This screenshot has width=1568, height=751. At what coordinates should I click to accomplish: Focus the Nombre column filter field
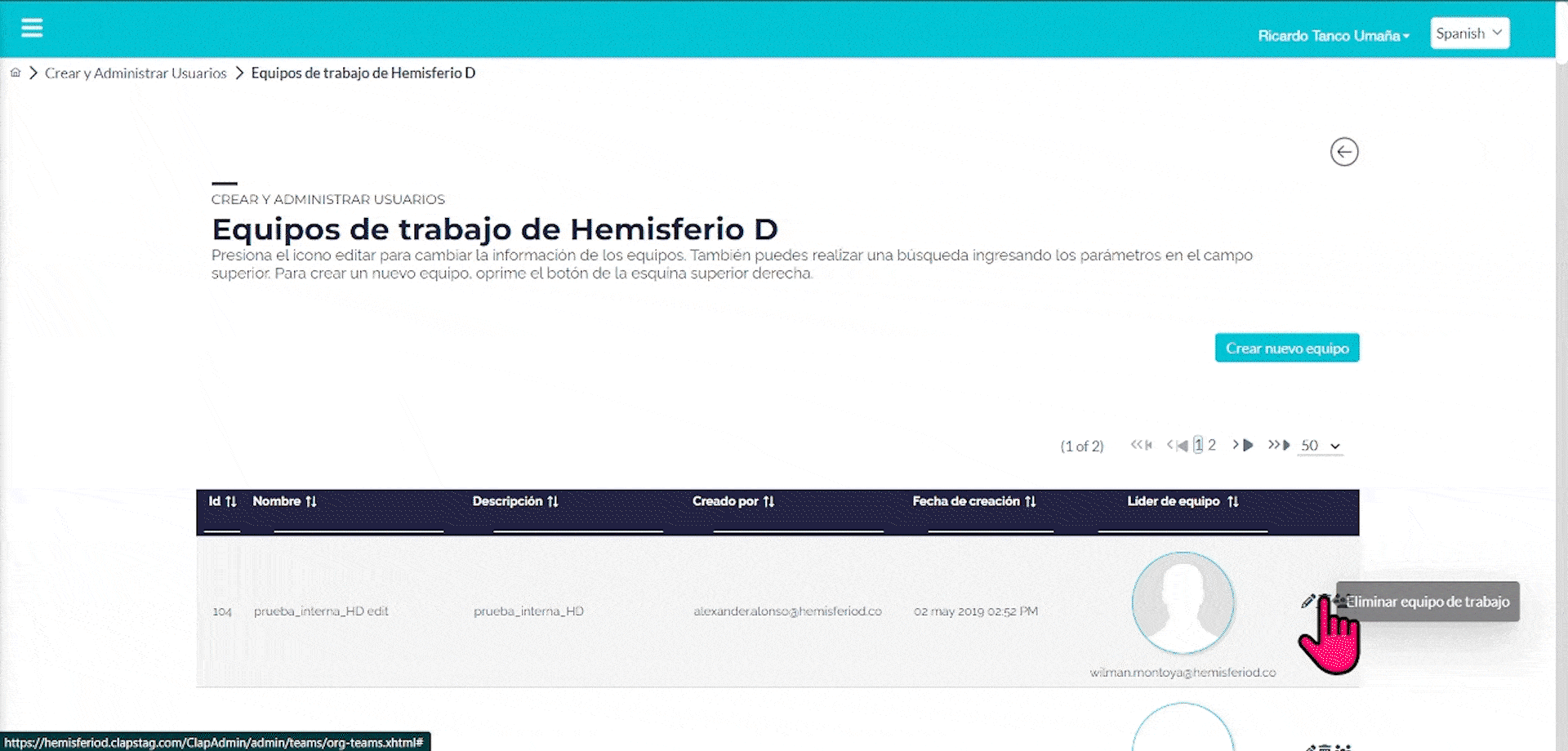[359, 523]
